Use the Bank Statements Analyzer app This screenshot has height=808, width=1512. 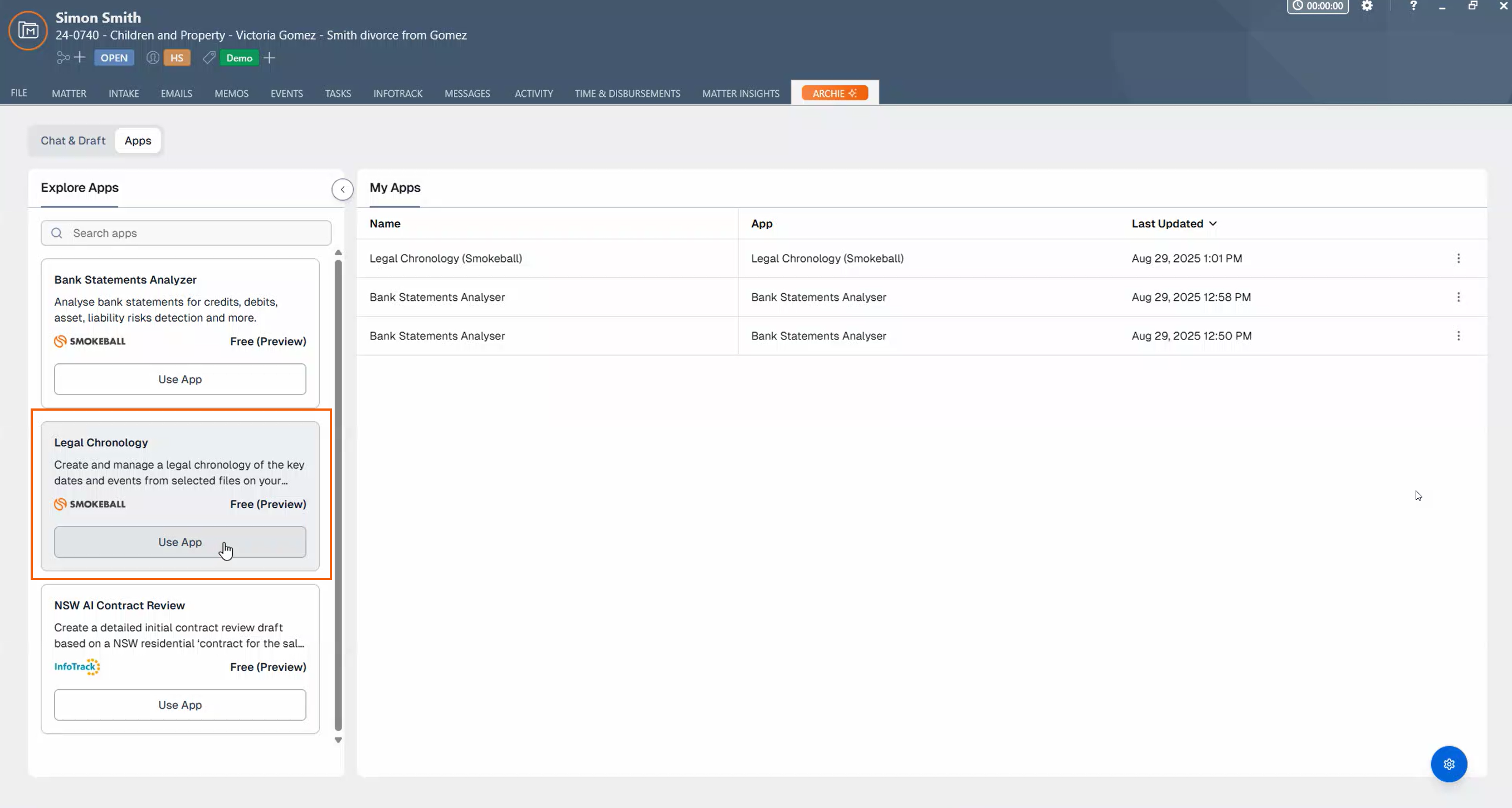tap(180, 379)
